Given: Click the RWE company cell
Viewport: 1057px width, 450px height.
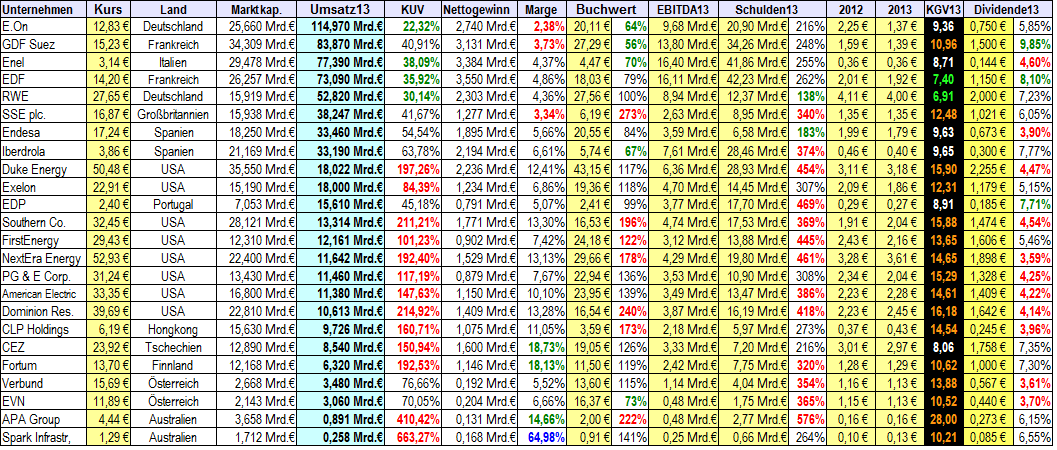Looking at the screenshot, I should tap(44, 97).
